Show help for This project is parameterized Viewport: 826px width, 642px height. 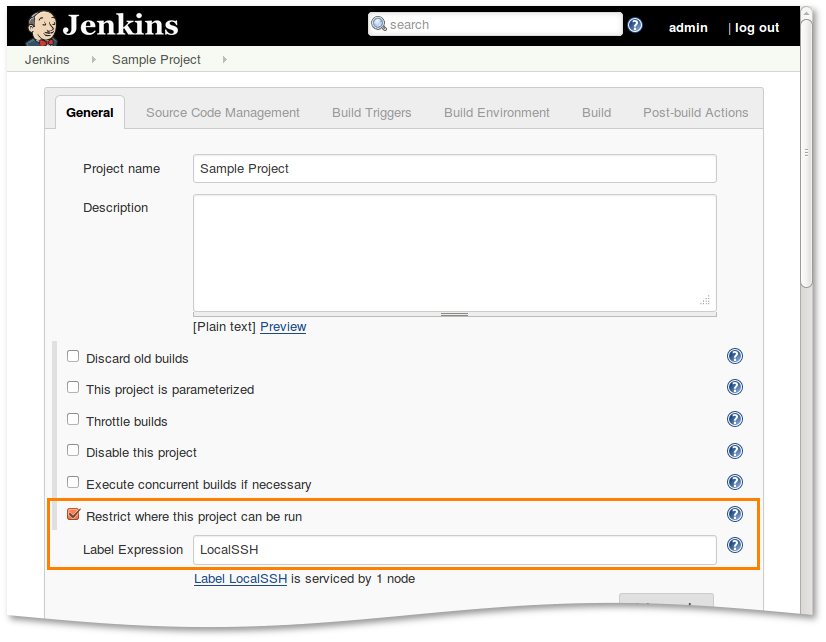point(735,388)
